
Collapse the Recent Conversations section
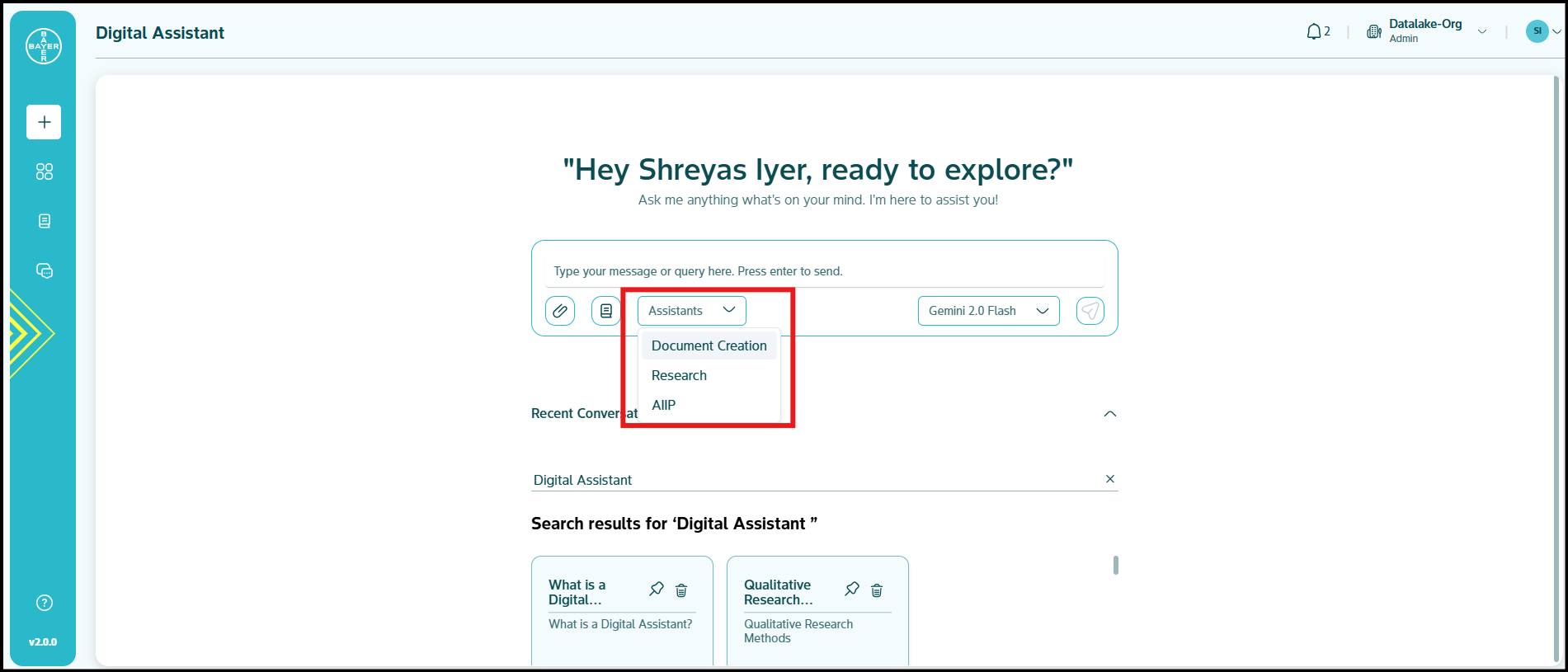point(1109,414)
